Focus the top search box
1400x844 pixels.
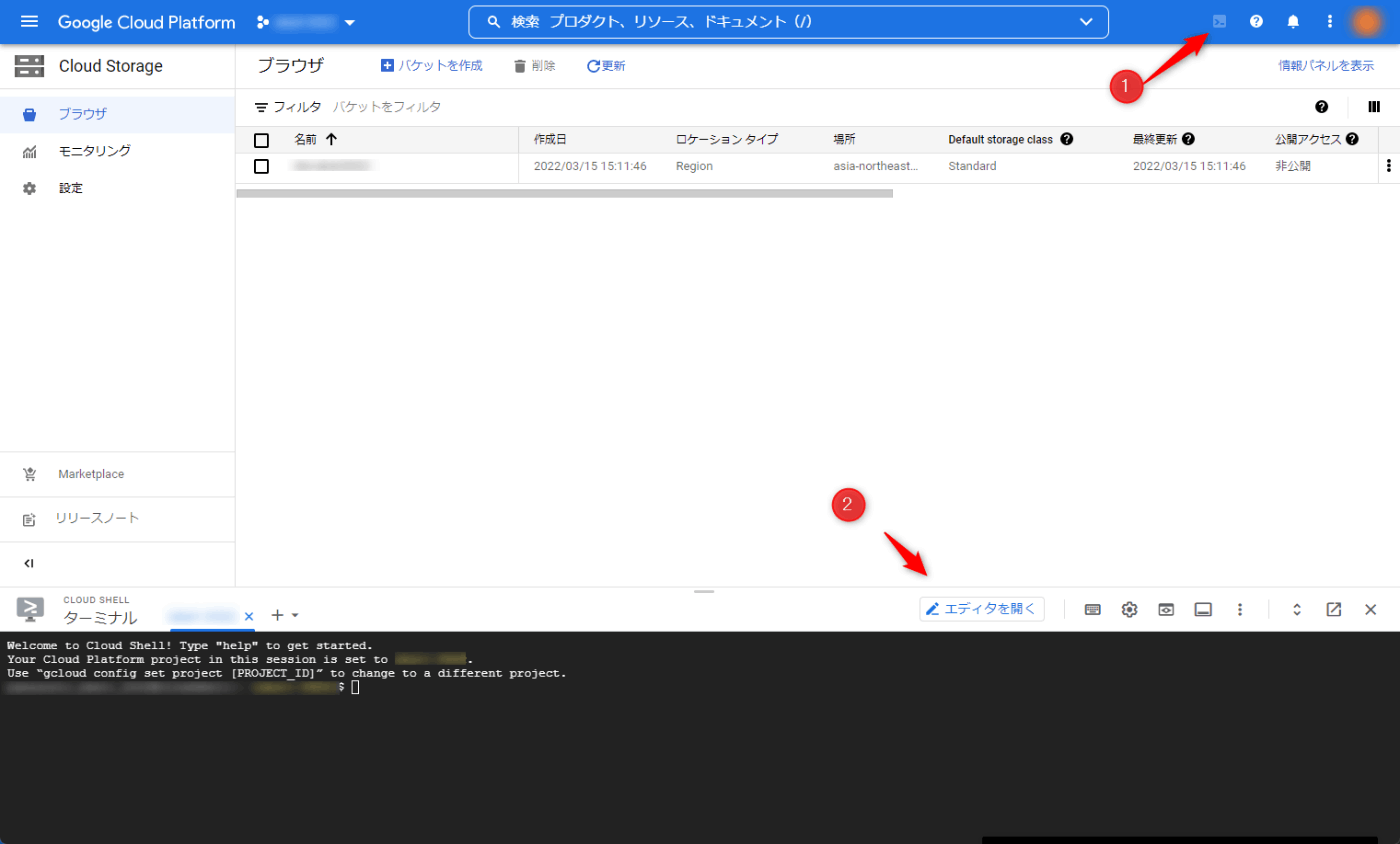coord(788,22)
